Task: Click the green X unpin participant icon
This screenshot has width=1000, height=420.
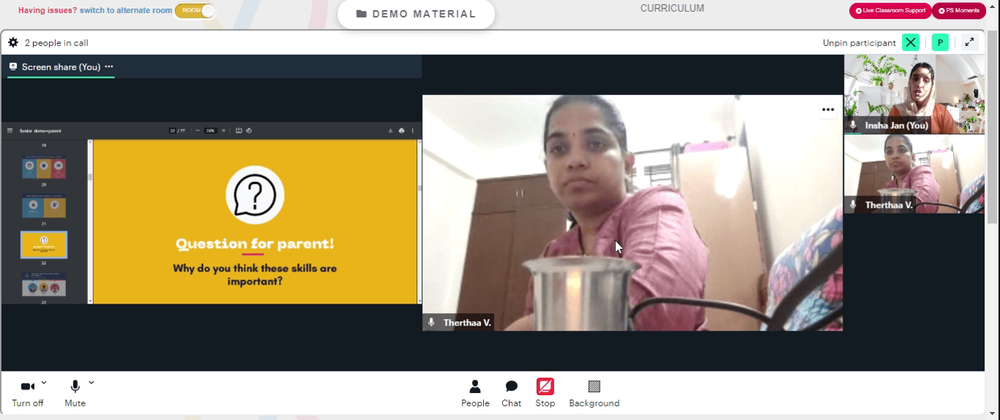Action: pyautogui.click(x=911, y=43)
